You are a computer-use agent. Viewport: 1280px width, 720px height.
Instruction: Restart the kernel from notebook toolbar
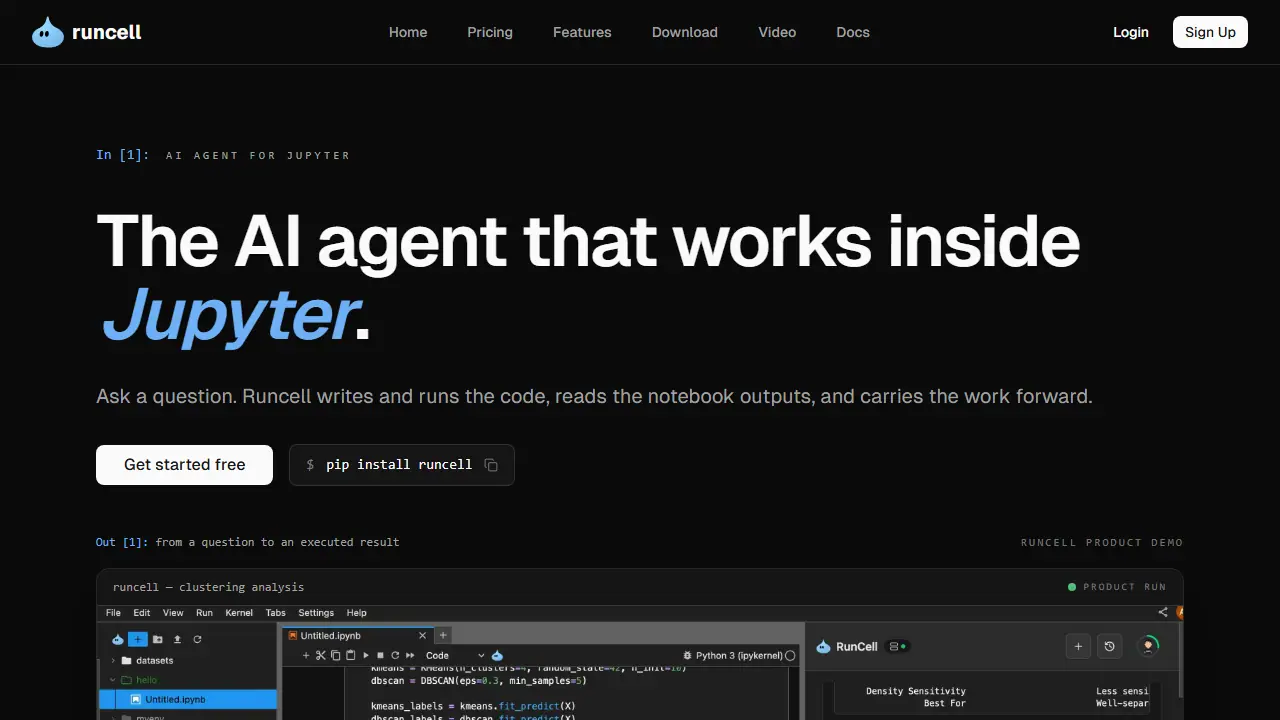pos(395,655)
